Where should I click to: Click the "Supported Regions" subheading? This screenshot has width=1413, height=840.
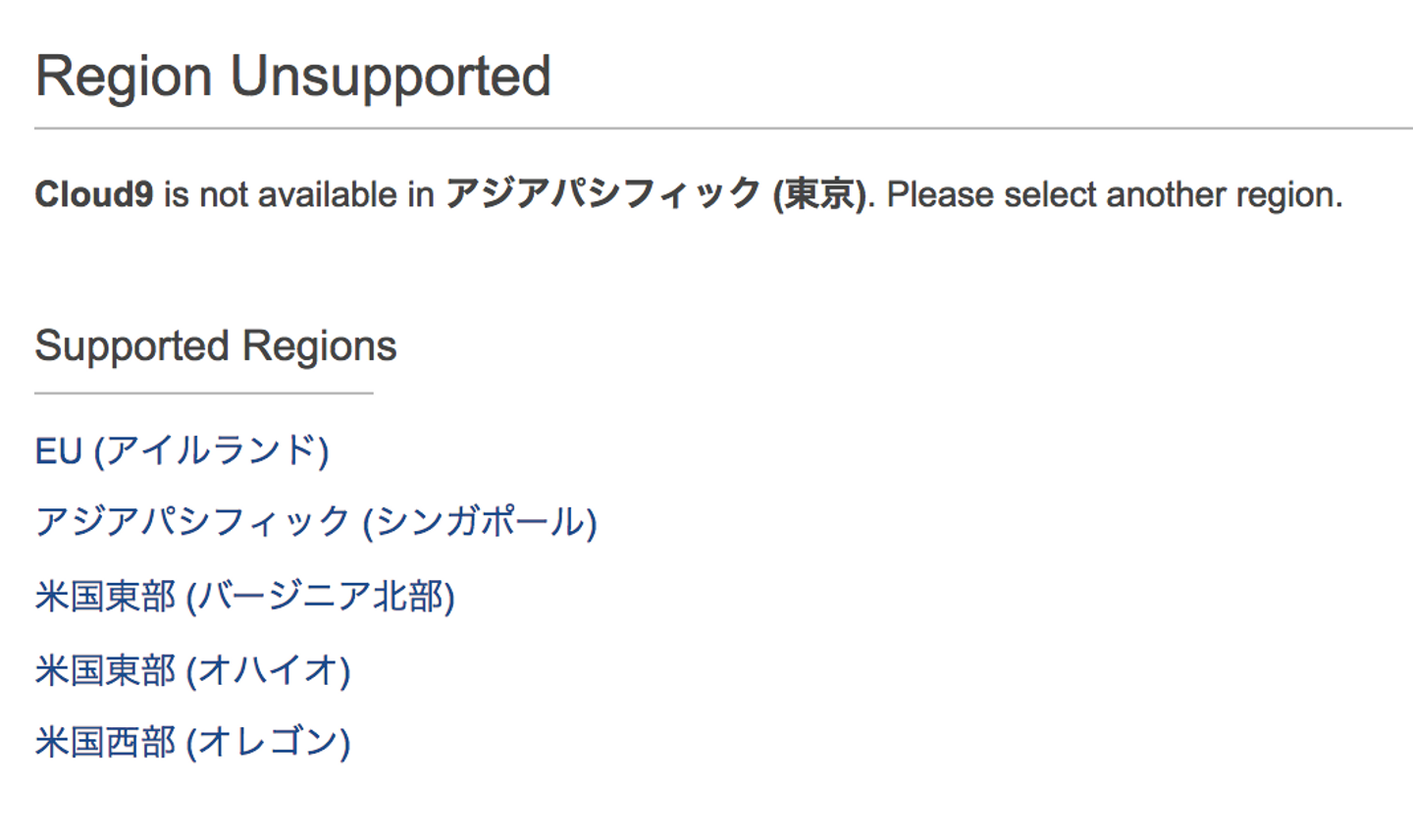click(215, 346)
